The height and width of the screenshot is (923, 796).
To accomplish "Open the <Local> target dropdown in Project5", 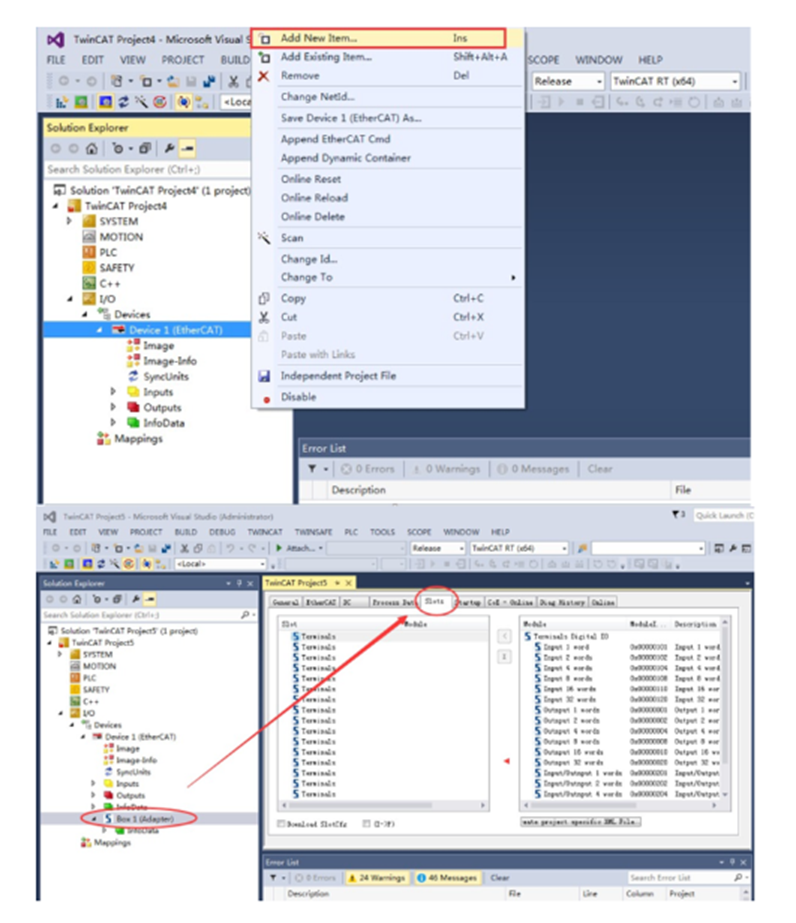I will click(x=262, y=564).
